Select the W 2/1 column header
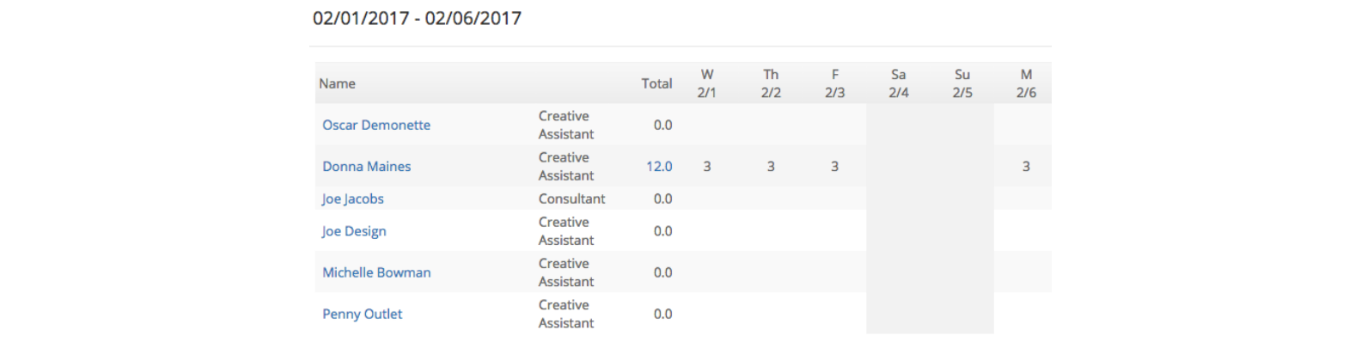 pos(707,83)
